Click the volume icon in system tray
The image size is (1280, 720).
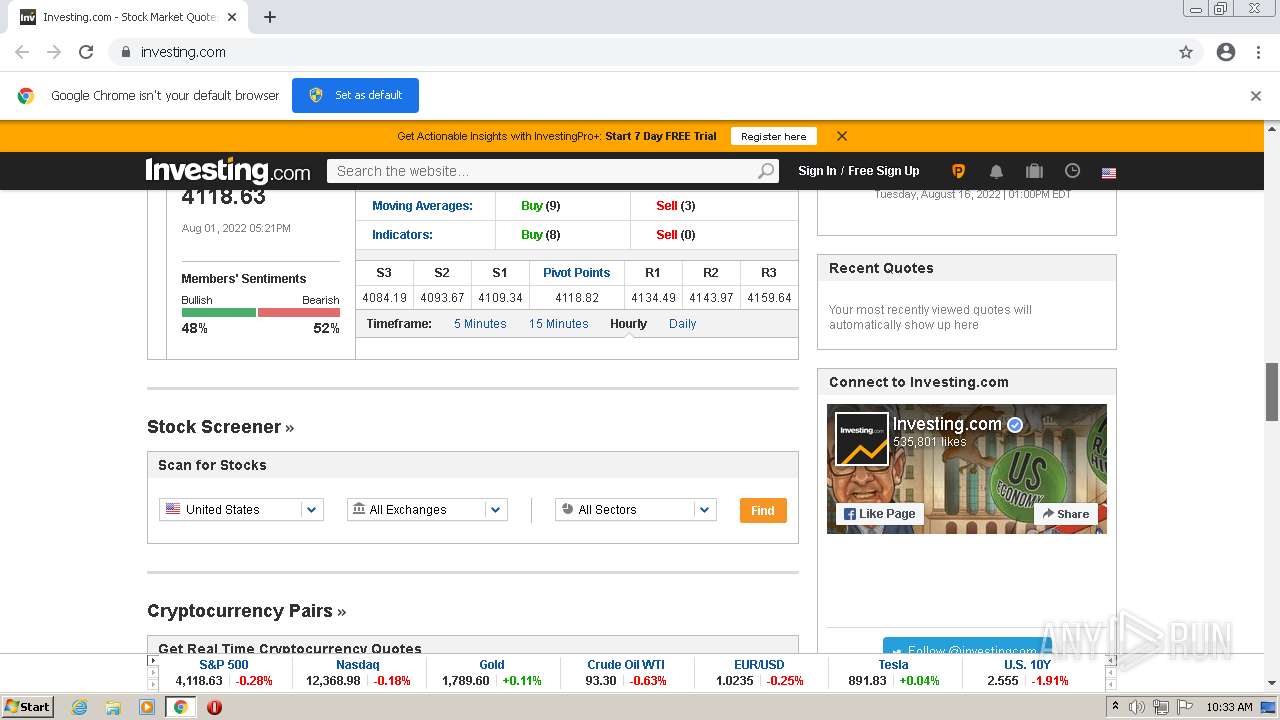(x=1138, y=707)
